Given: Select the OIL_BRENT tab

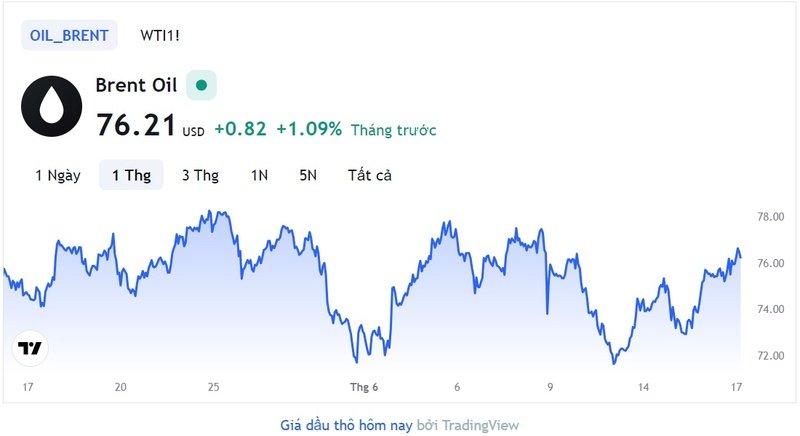Looking at the screenshot, I should pos(69,35).
